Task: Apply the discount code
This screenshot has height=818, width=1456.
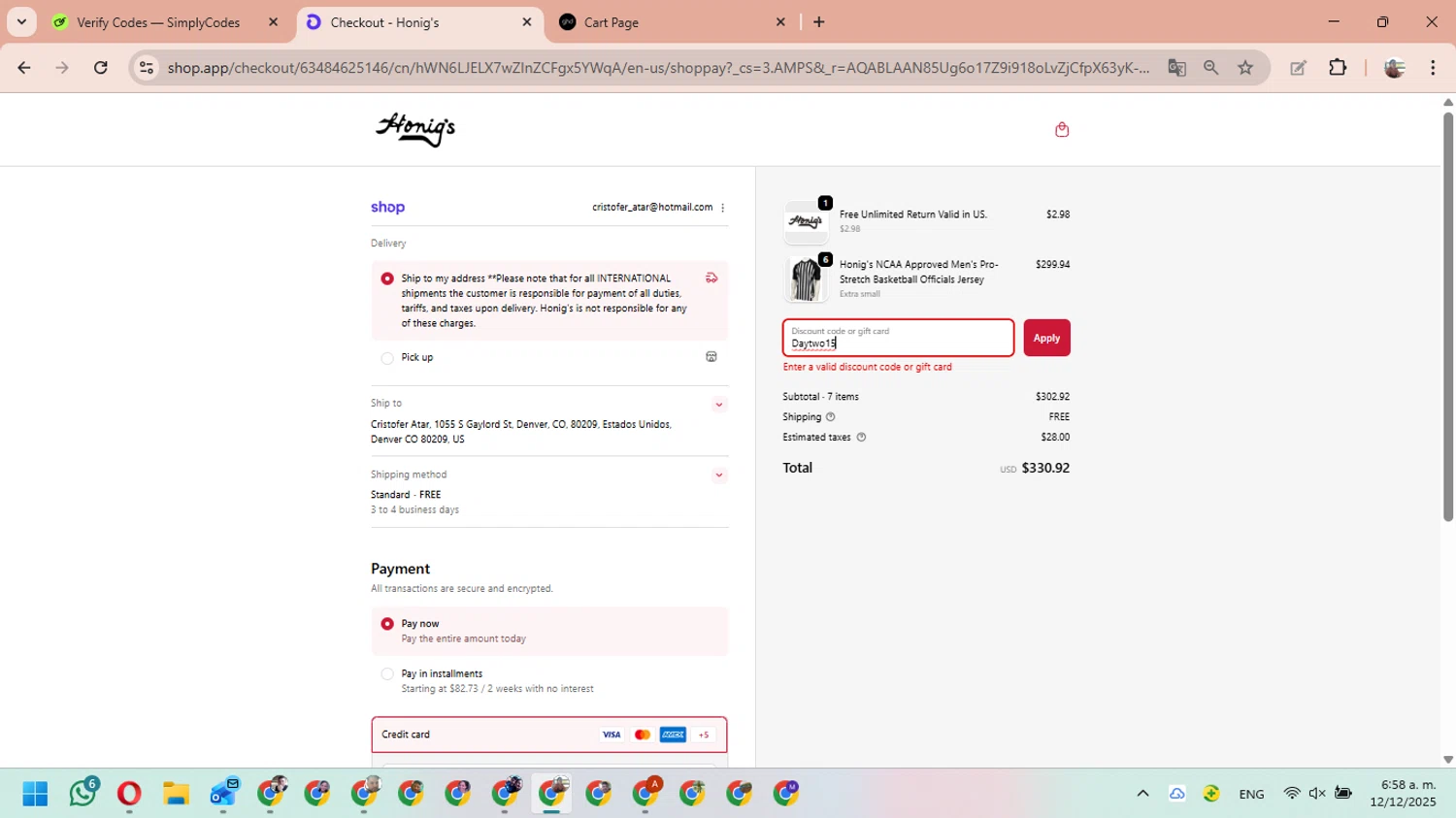Action: (1046, 338)
